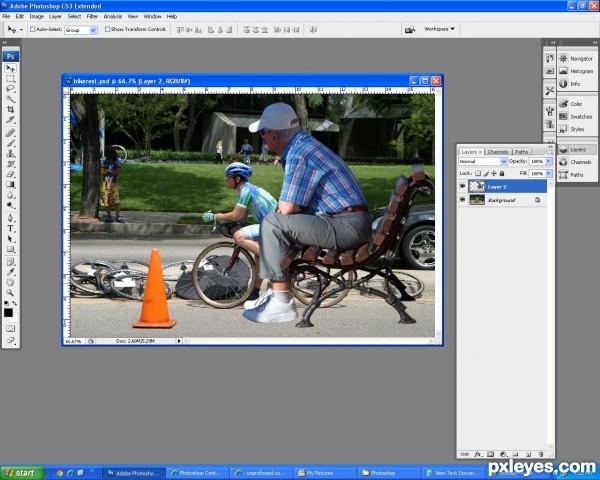Viewport: 600px width, 480px height.
Task: Enable Show Transform Controls checkbox
Action: click(108, 29)
